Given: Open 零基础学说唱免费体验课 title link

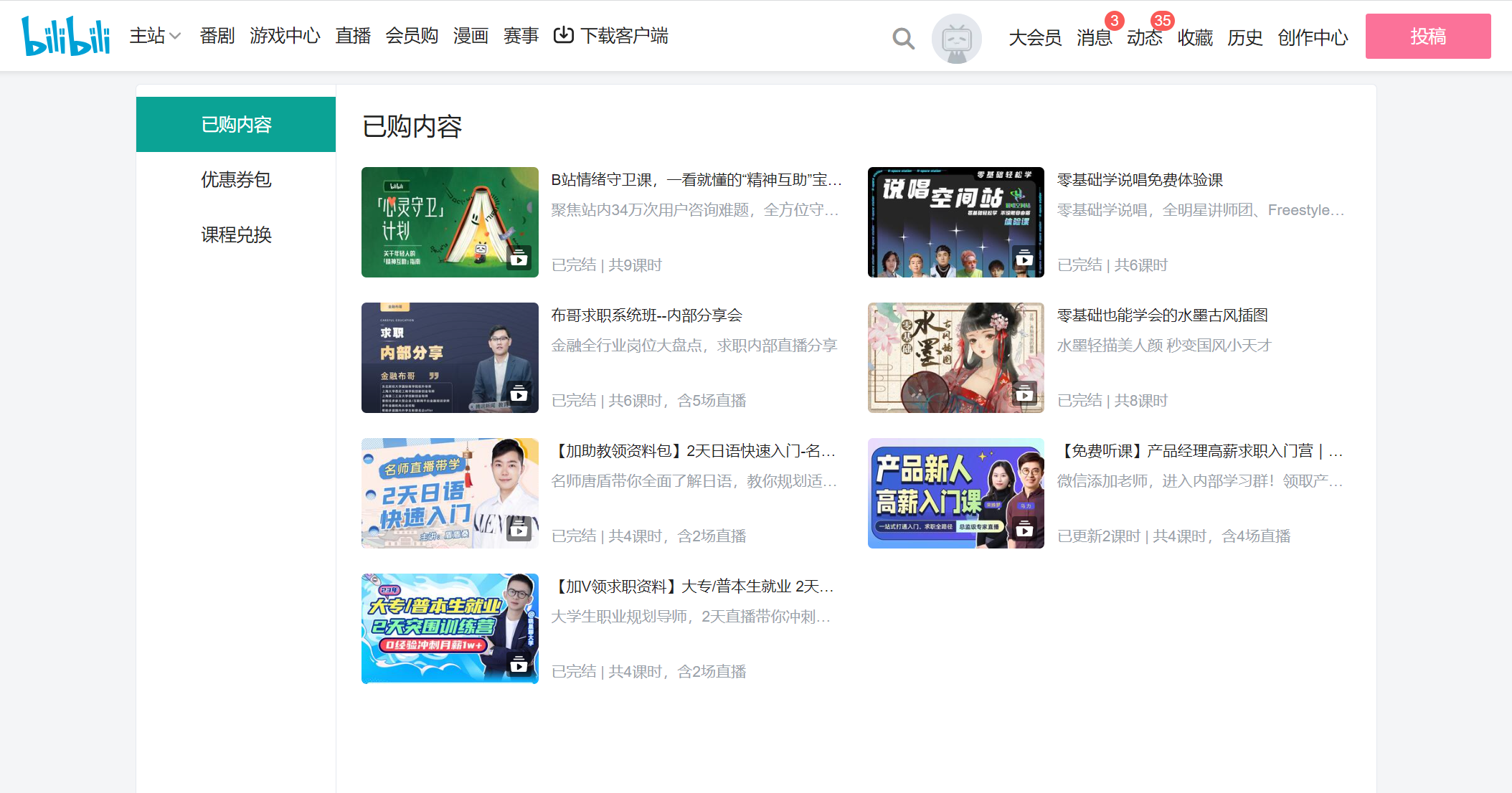Looking at the screenshot, I should point(1140,180).
